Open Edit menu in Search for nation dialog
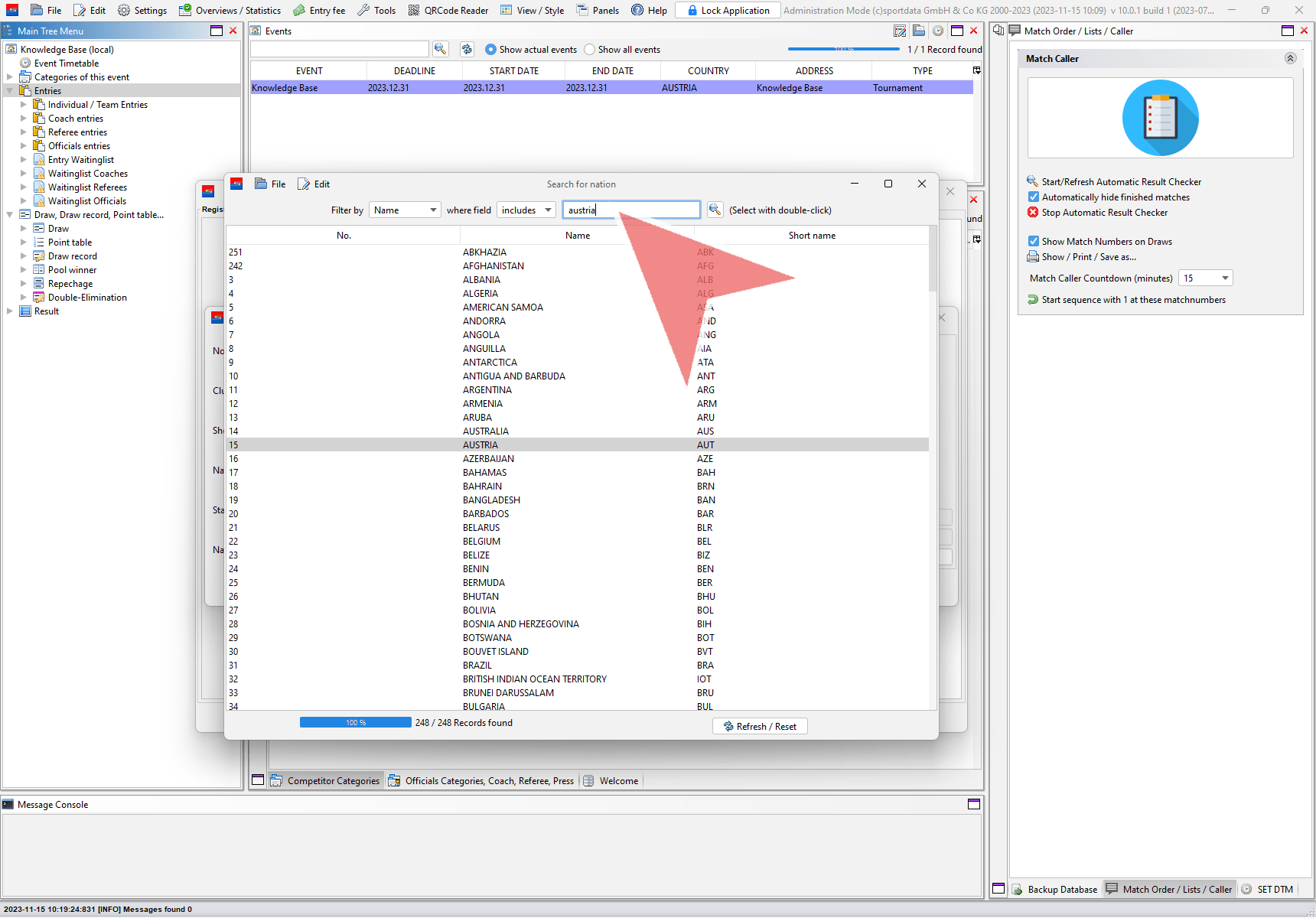This screenshot has height=918, width=1316. pos(314,184)
